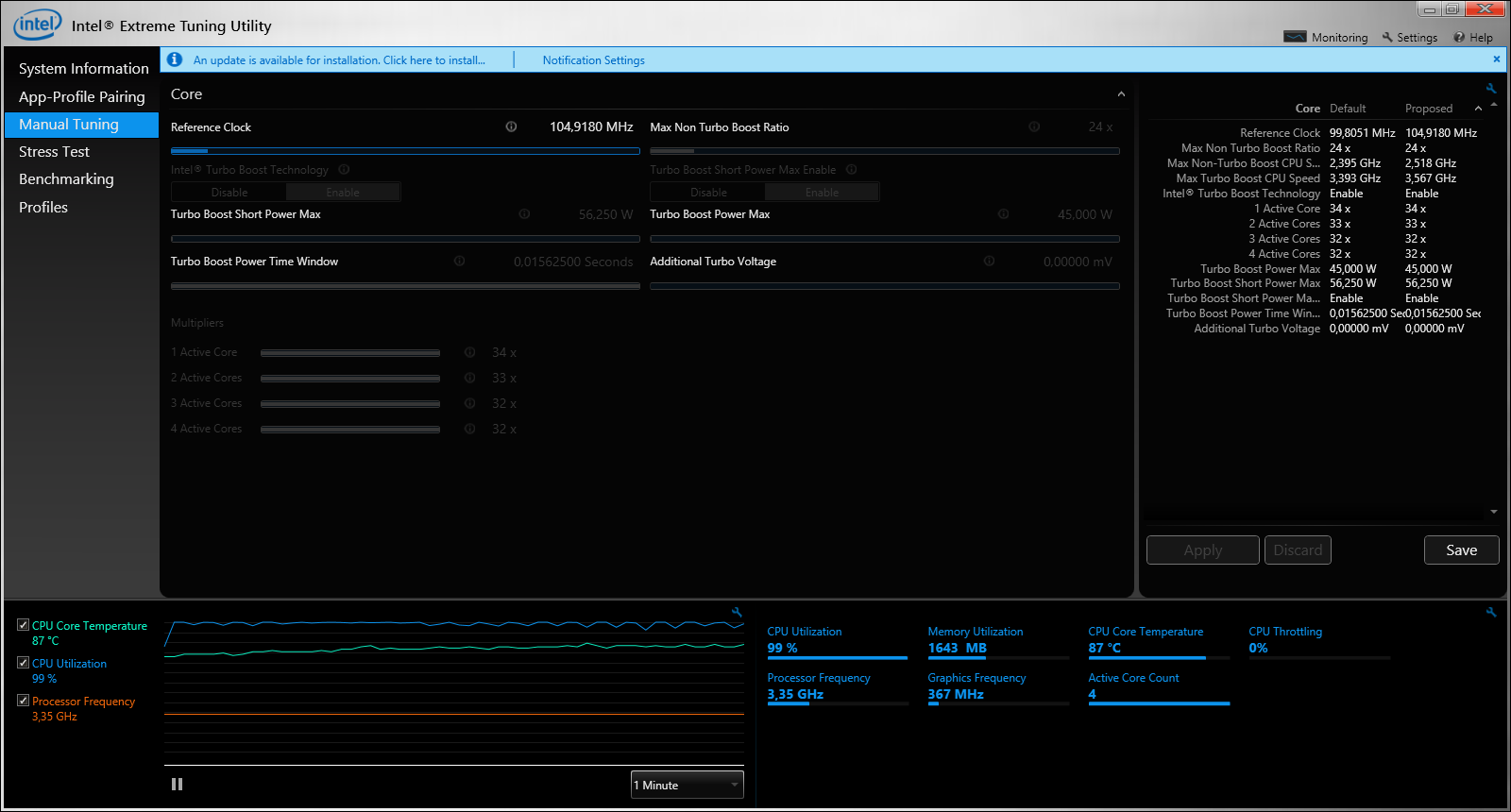Collapse the Core section chevron
This screenshot has height=812, width=1511.
(1121, 94)
